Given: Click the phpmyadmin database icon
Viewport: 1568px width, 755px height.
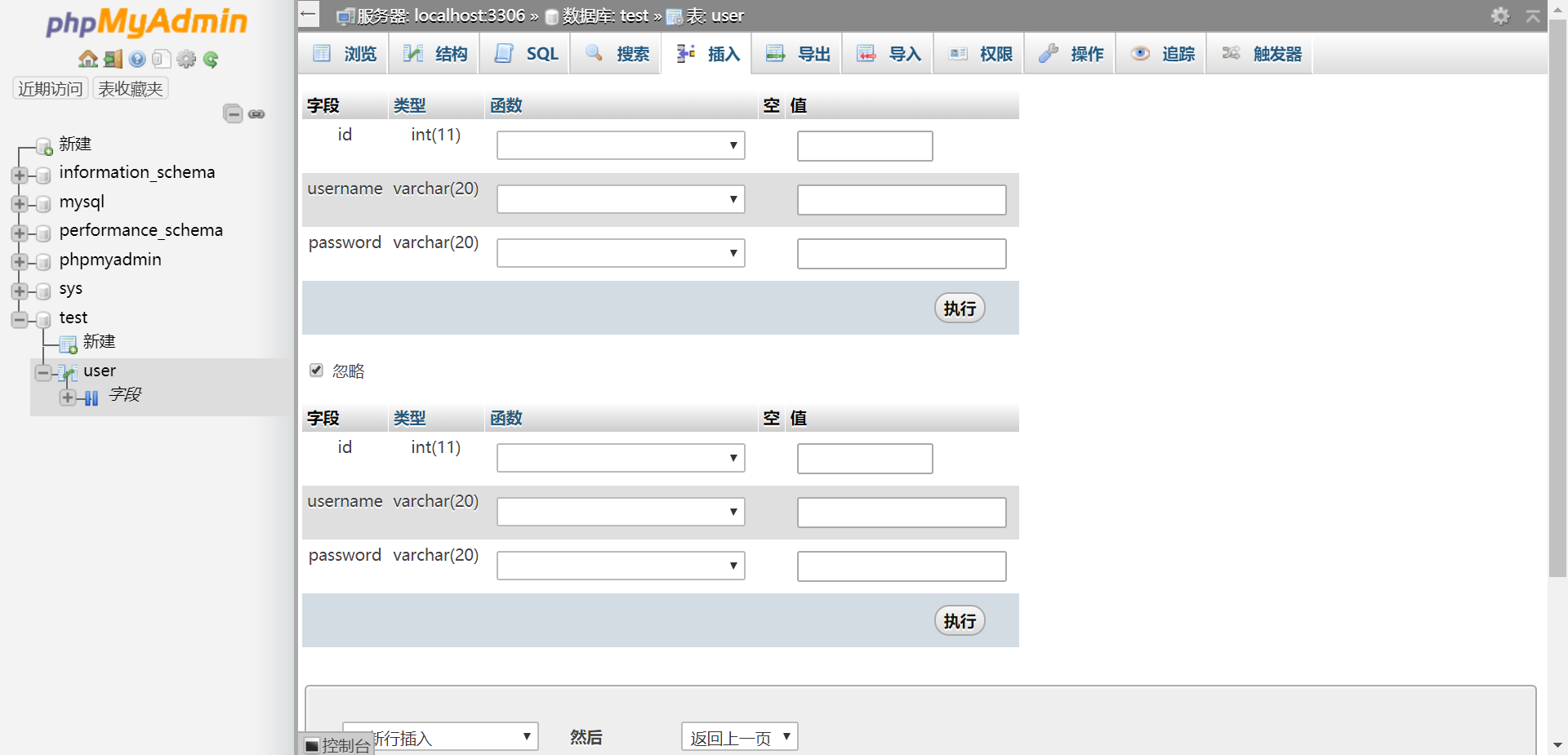Looking at the screenshot, I should pyautogui.click(x=44, y=262).
